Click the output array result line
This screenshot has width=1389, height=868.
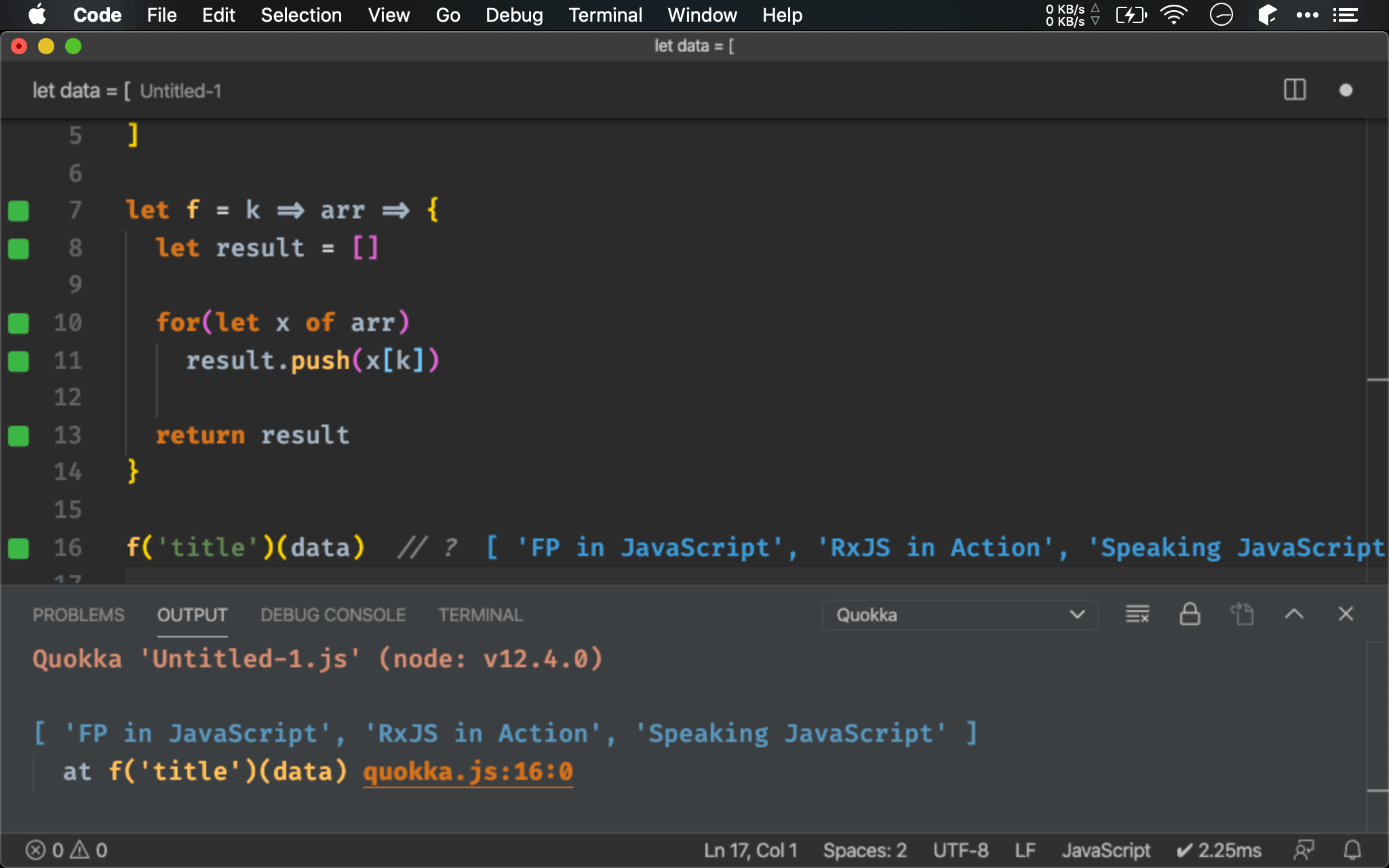505,733
